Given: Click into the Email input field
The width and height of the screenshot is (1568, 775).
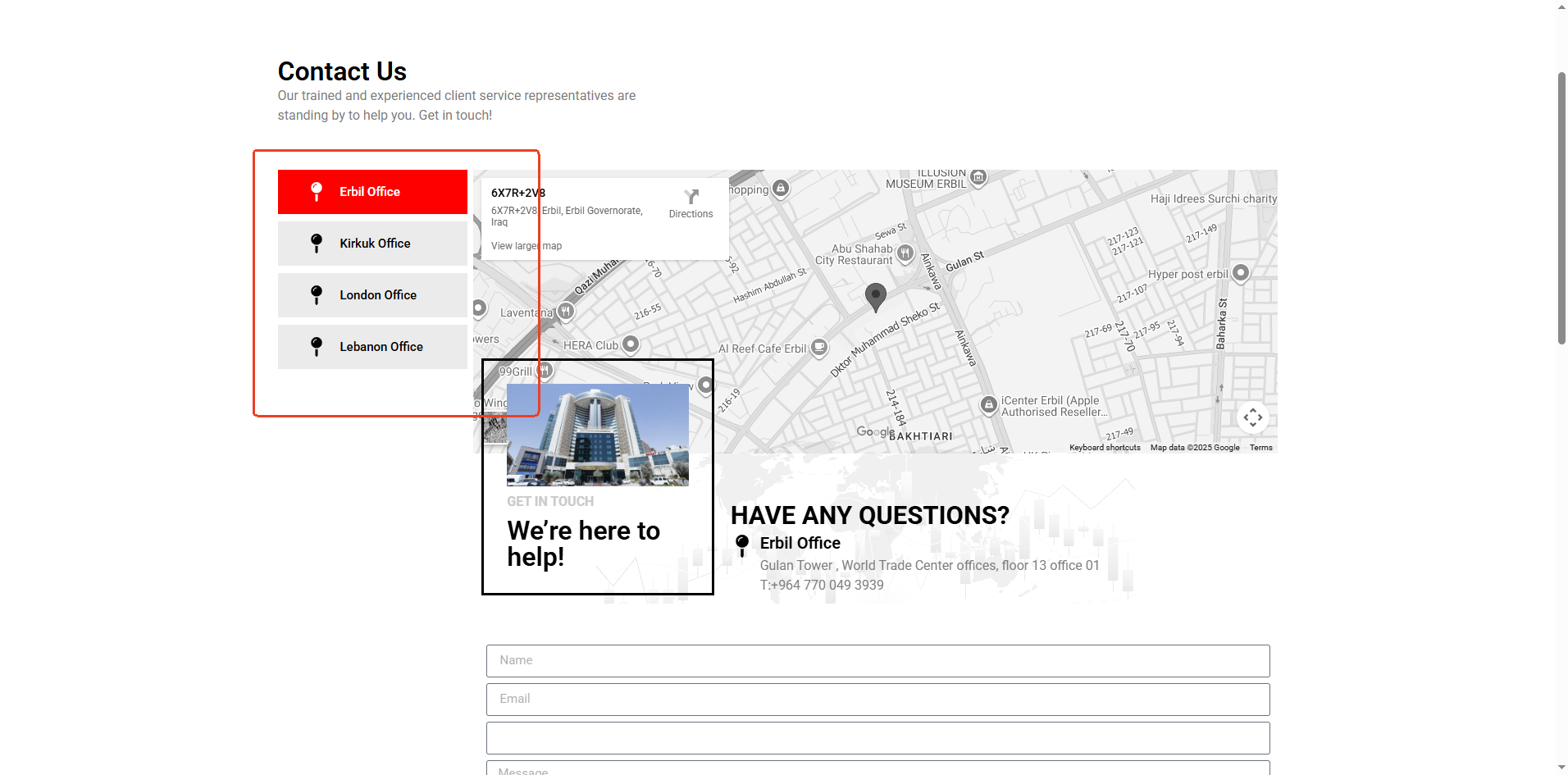Looking at the screenshot, I should (877, 700).
